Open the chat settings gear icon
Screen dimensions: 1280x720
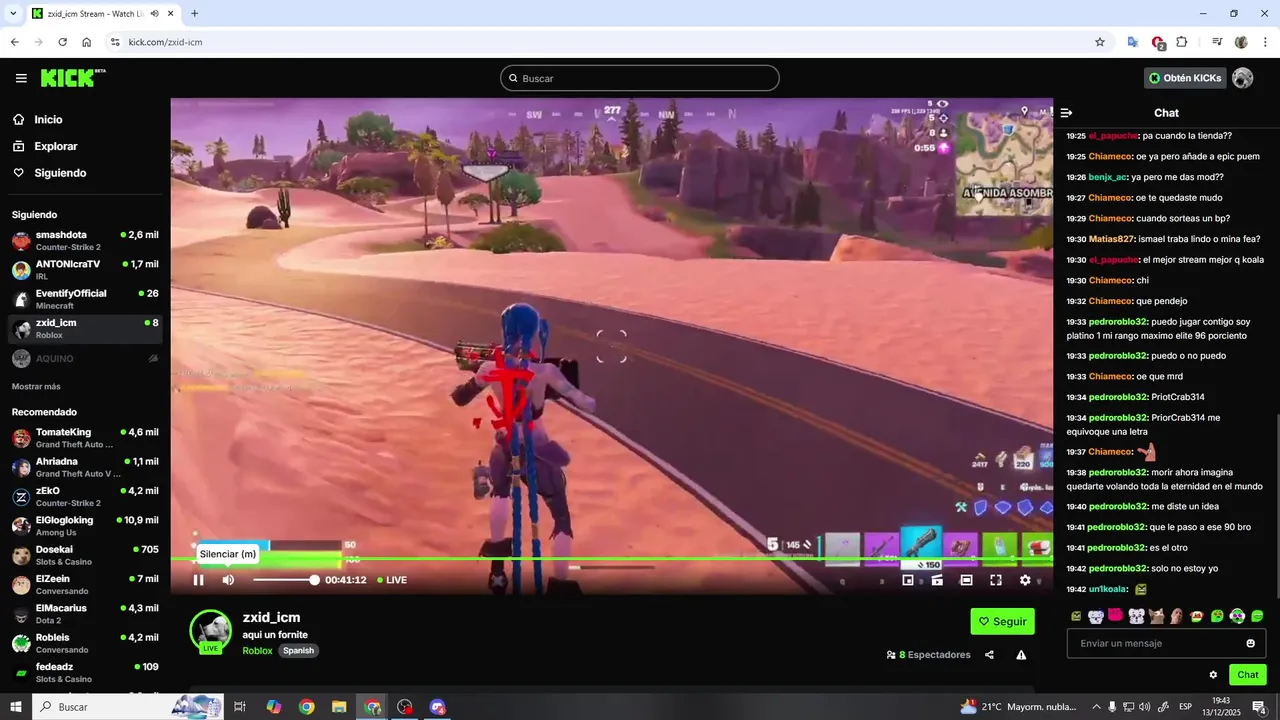[x=1213, y=675]
